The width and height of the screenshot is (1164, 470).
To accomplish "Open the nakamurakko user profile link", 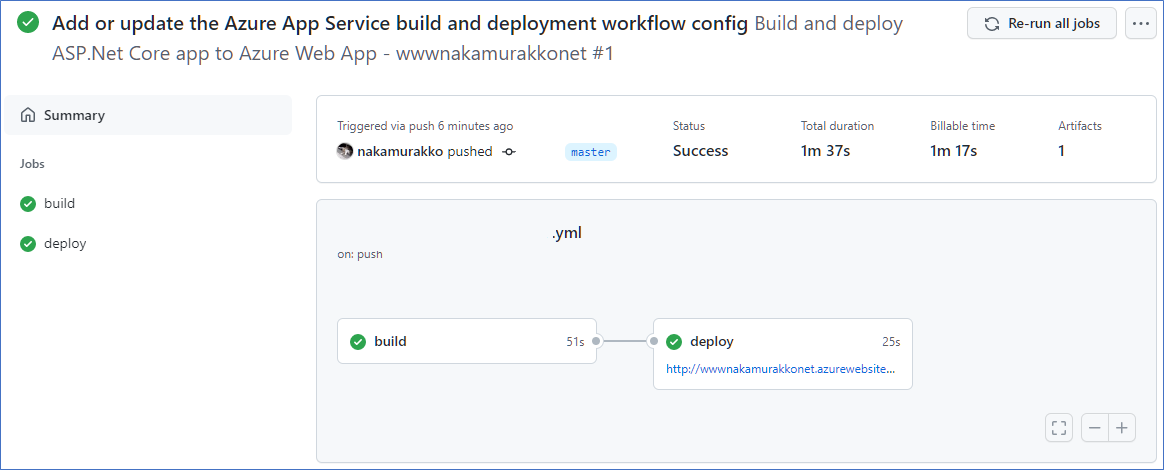I will (400, 151).
